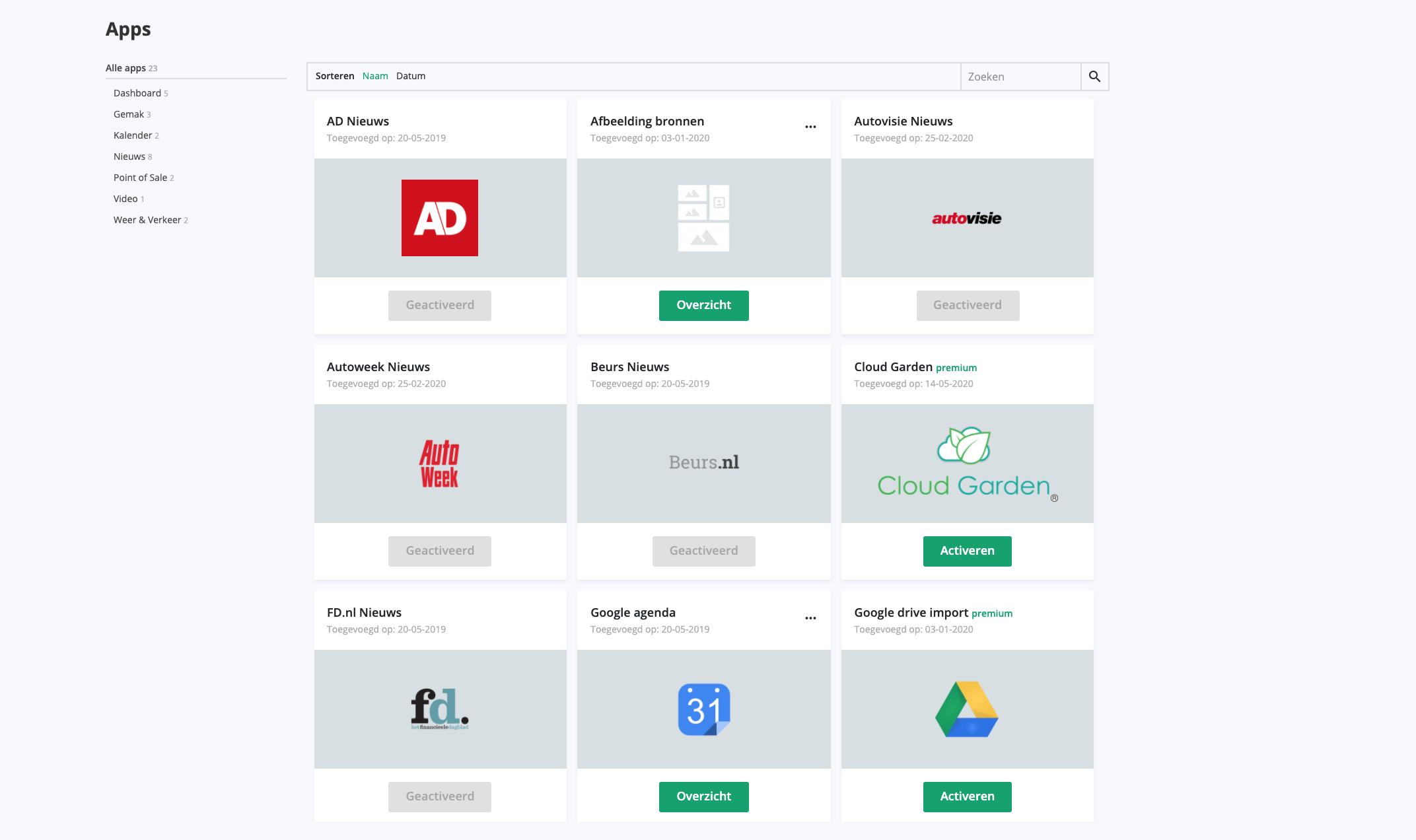Open the Overzicht for Google agenda
The width and height of the screenshot is (1416, 840).
click(703, 796)
